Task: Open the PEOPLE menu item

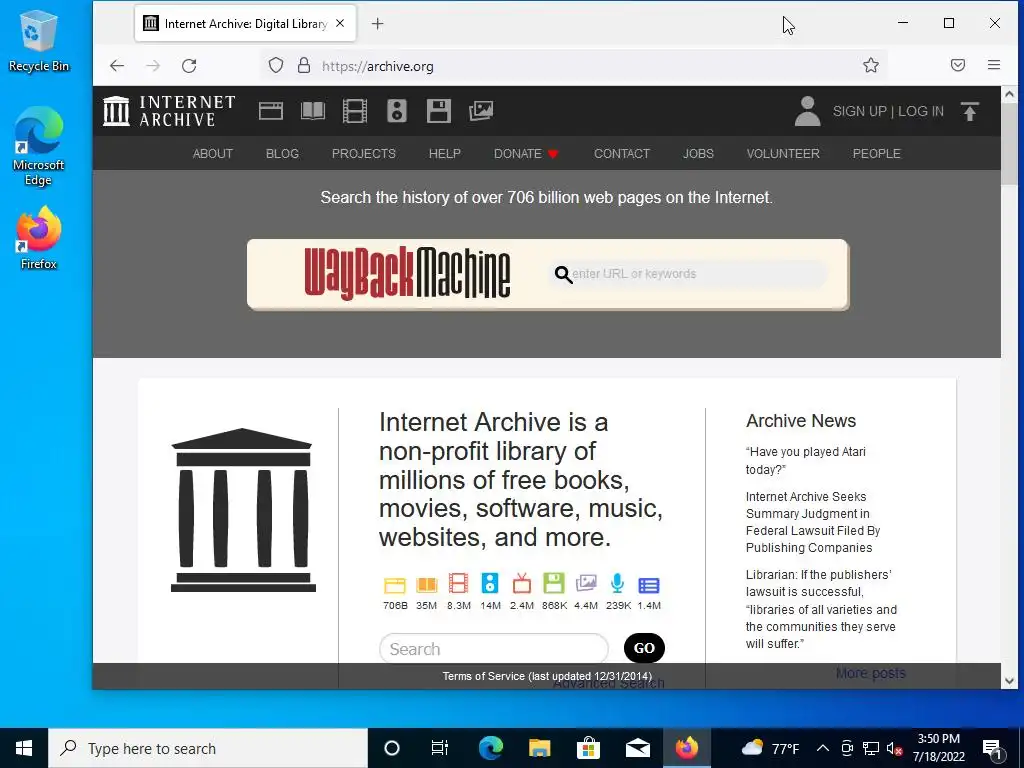Action: click(x=876, y=153)
